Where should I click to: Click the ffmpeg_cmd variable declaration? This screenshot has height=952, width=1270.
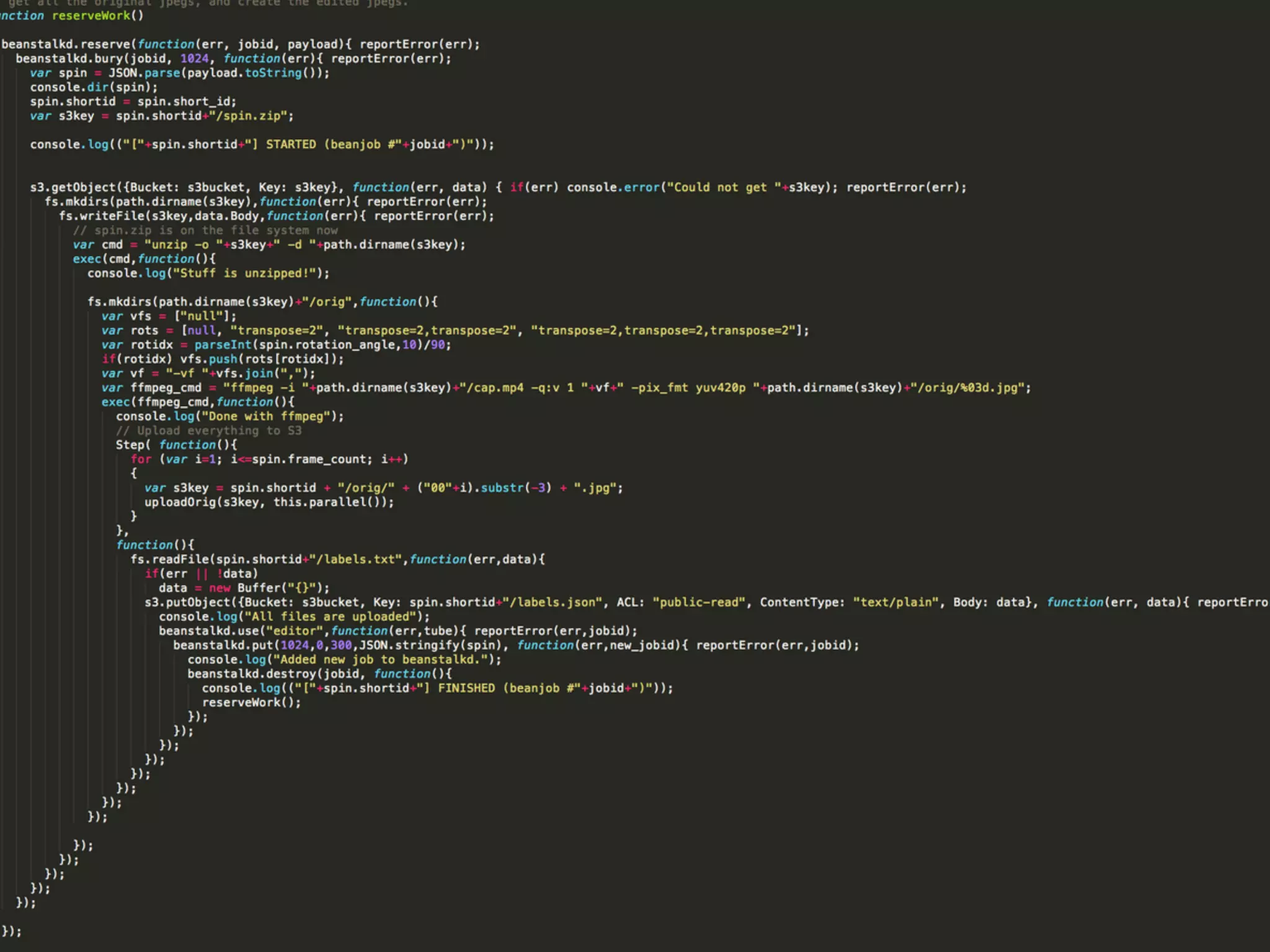[166, 388]
